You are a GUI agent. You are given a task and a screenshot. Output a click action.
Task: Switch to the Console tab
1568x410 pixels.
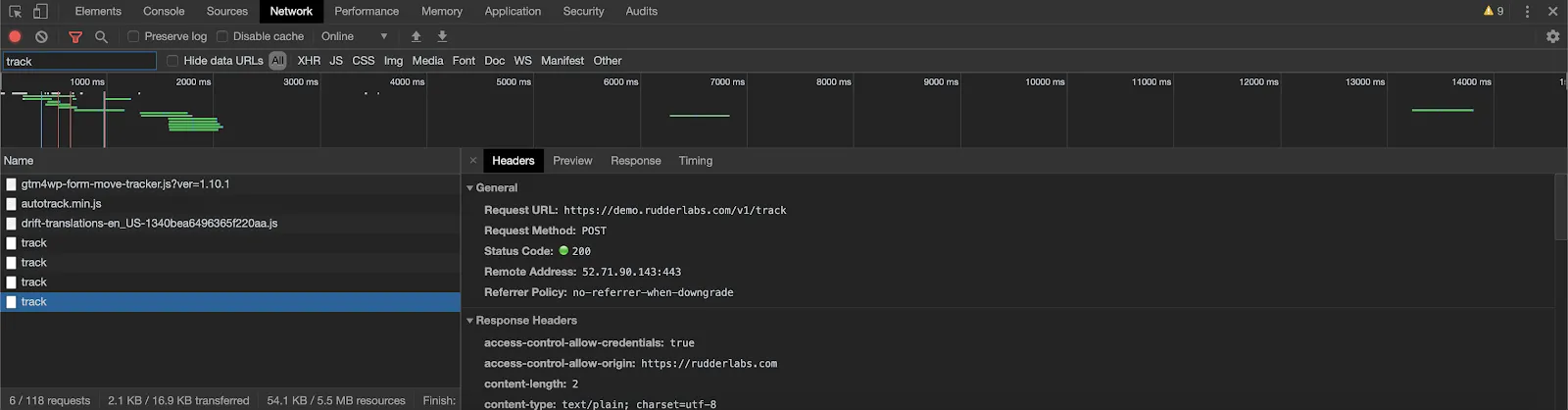(x=164, y=12)
